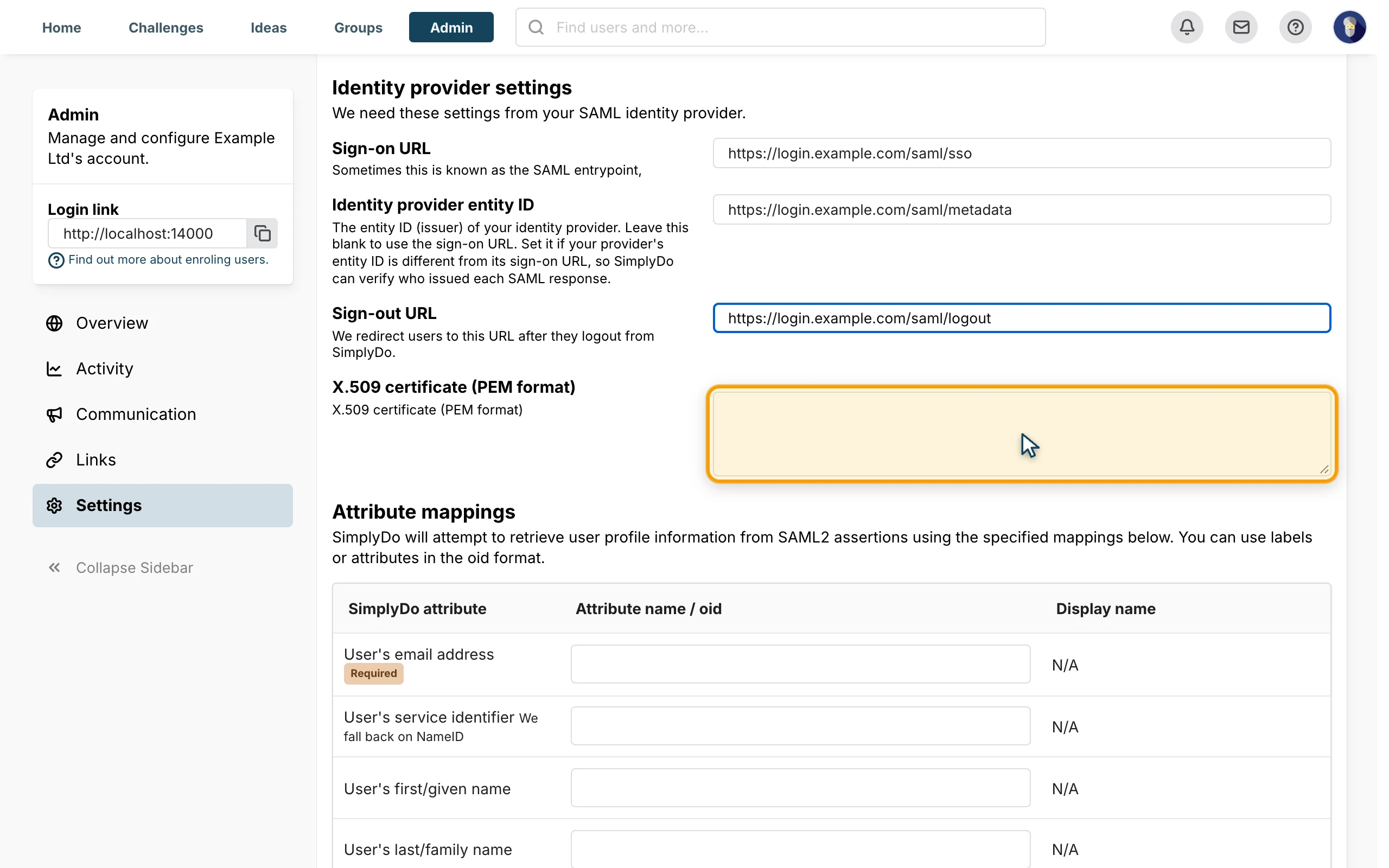Viewport: 1389px width, 868px height.
Task: Click the enrolling help circle icon
Action: click(56, 260)
